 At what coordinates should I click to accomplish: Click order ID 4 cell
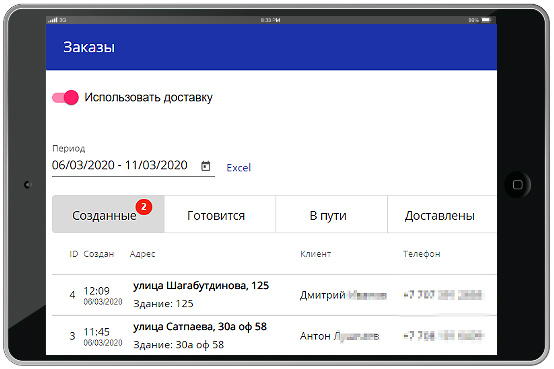click(72, 295)
